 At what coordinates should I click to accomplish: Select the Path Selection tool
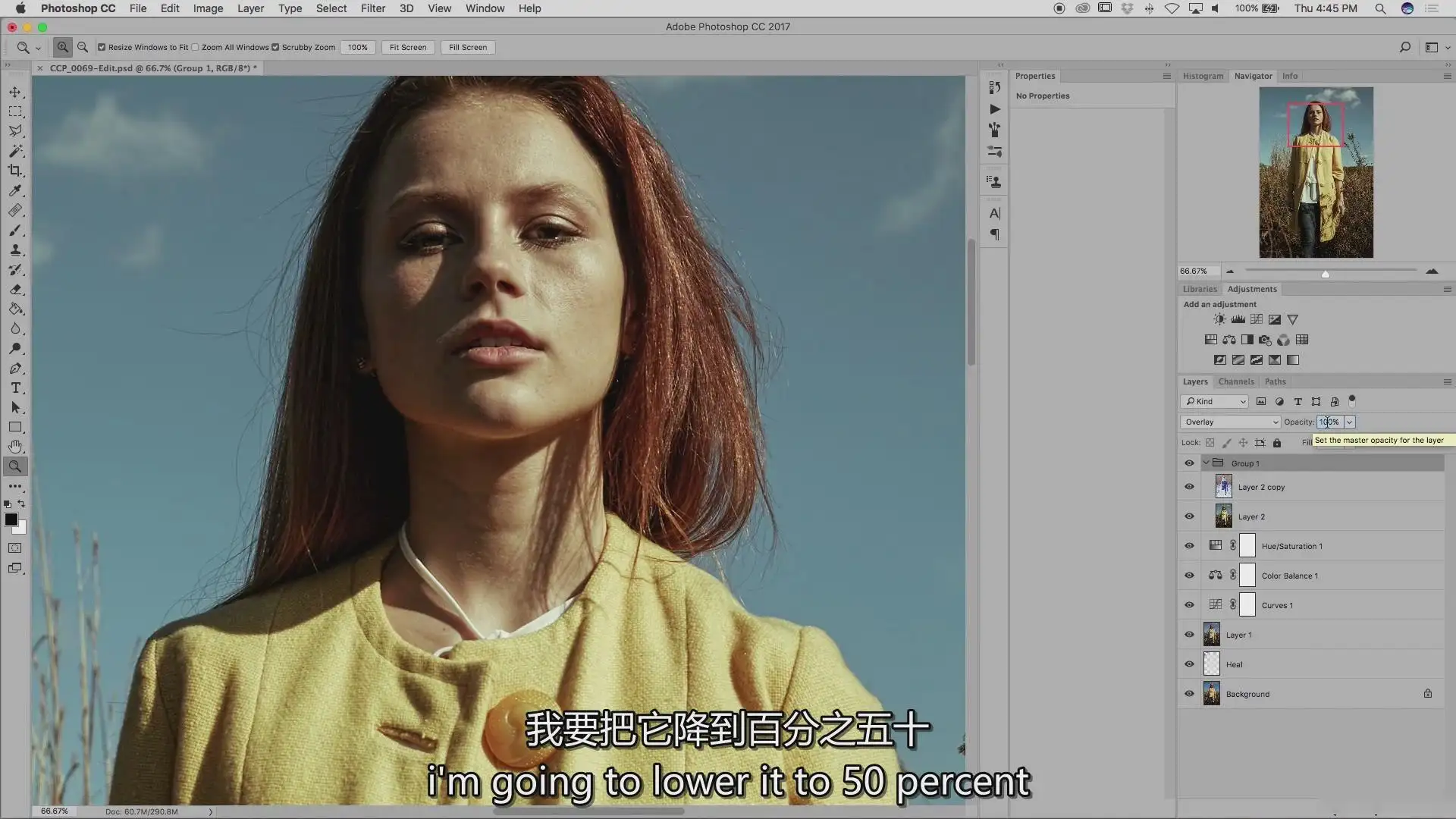15,407
